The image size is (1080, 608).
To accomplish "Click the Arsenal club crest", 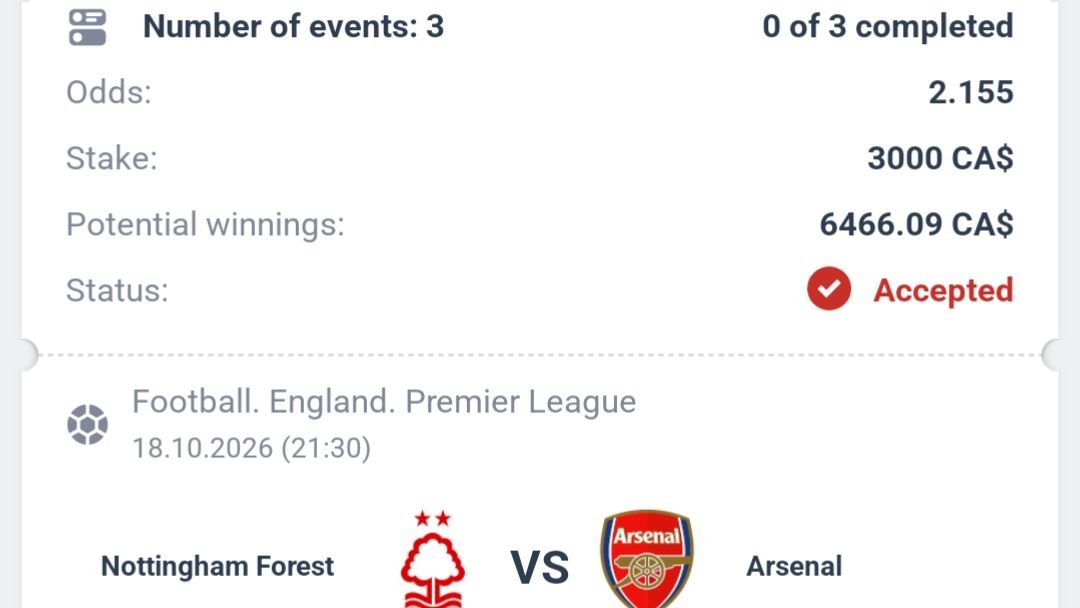I will click(x=647, y=558).
